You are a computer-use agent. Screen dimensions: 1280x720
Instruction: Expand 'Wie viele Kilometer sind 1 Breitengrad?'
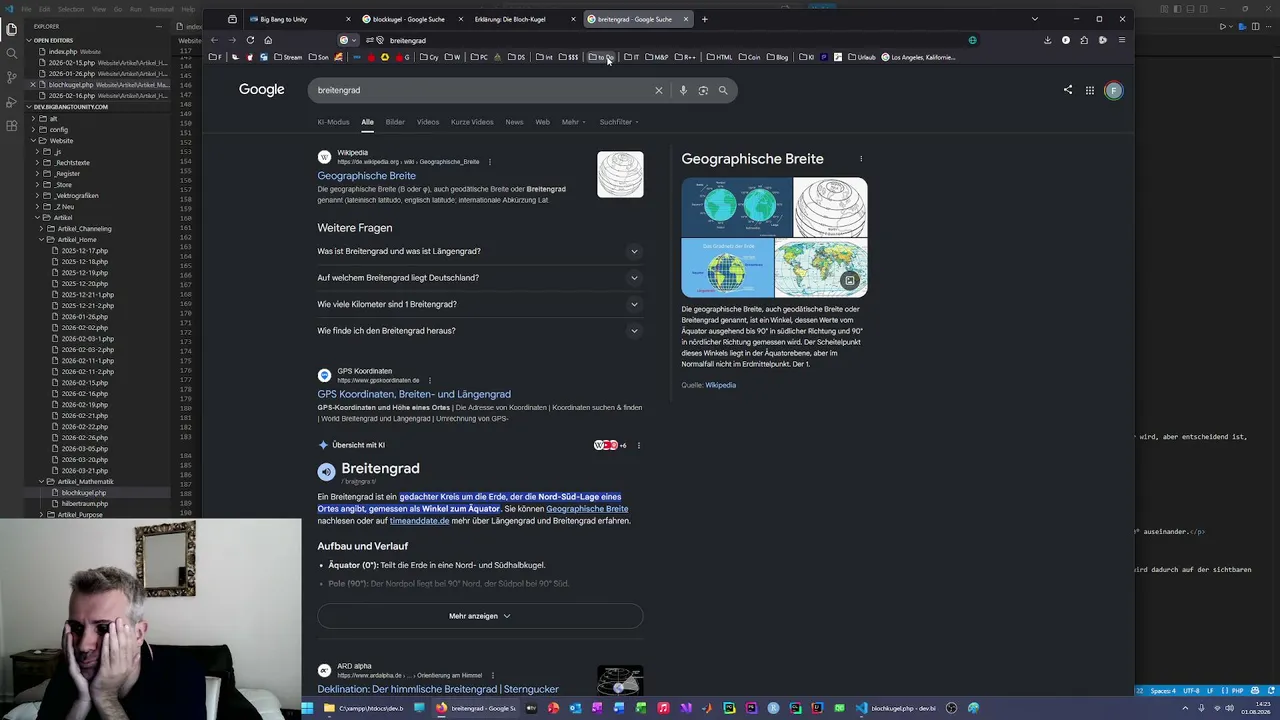480,304
